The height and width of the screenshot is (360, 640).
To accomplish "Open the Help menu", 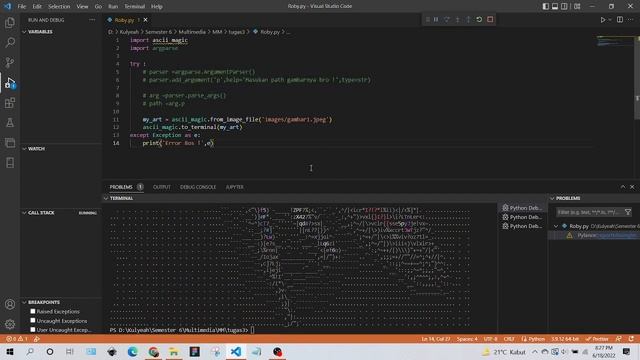I will [157, 7].
